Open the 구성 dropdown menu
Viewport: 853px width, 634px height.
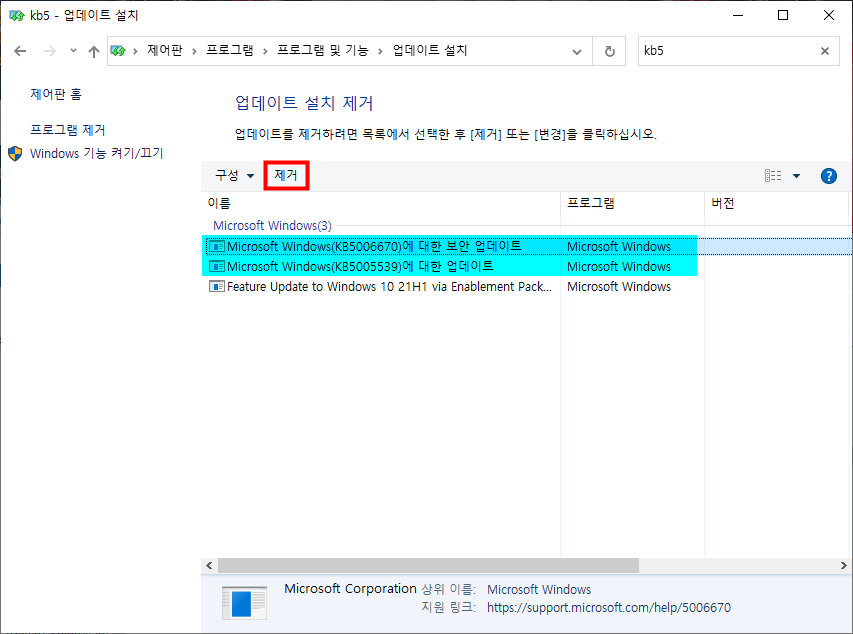[234, 175]
